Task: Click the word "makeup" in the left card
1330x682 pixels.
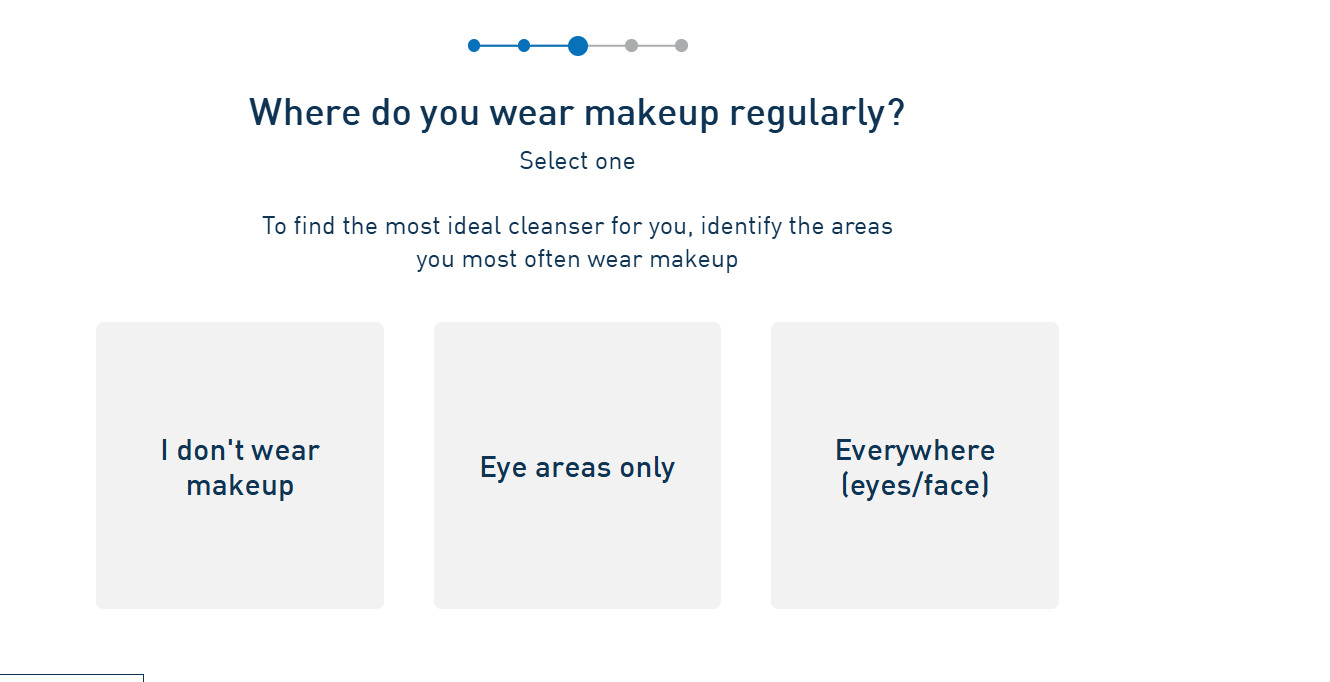Action: (240, 485)
